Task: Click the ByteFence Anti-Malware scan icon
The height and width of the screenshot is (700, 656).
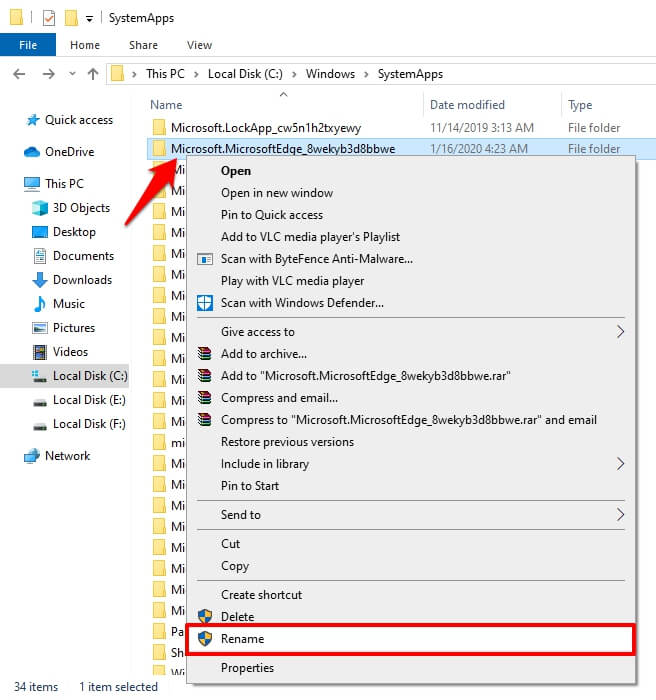Action: 205,259
